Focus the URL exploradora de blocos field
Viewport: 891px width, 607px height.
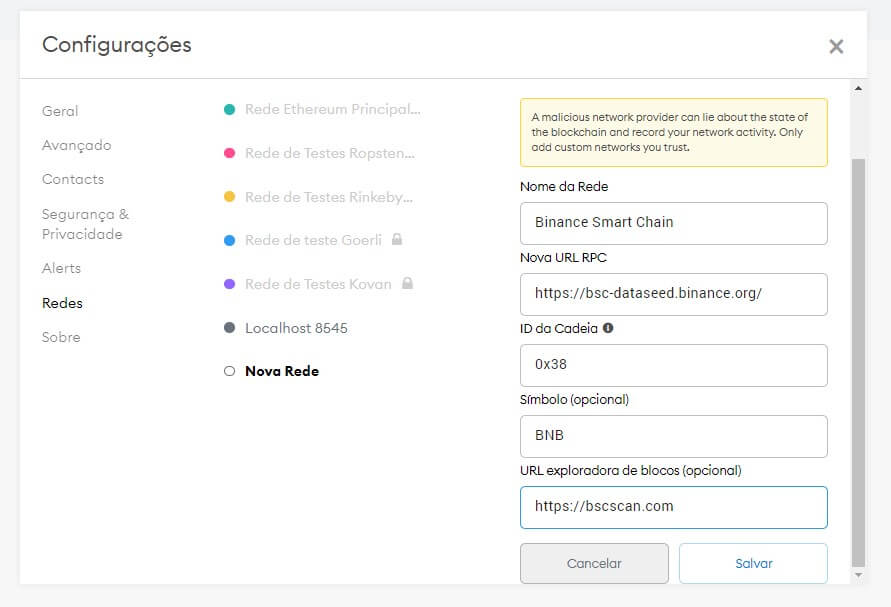tap(673, 508)
